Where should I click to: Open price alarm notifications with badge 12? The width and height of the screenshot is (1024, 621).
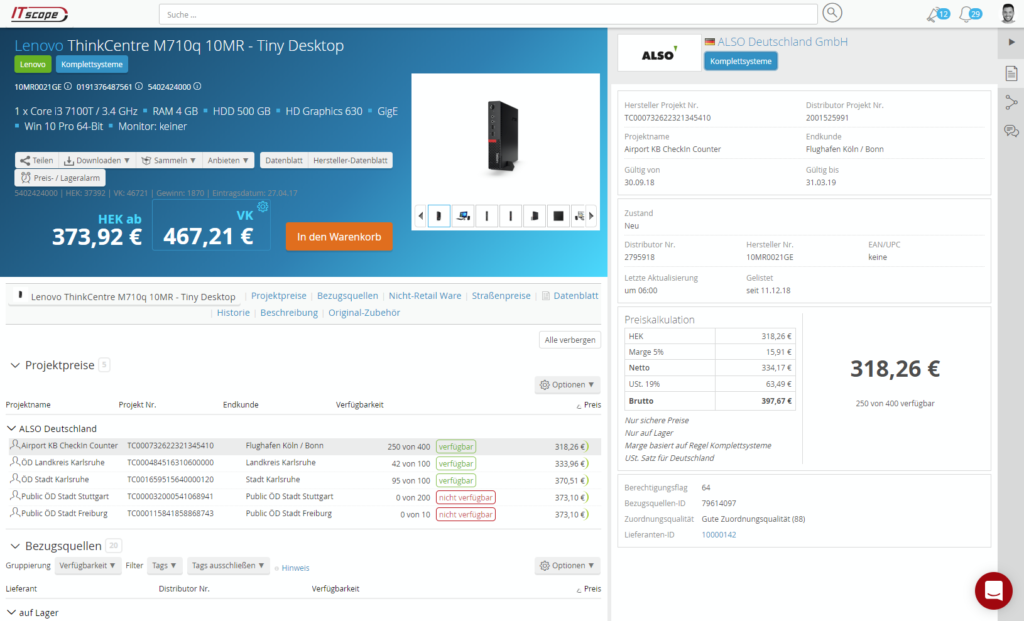pos(938,14)
